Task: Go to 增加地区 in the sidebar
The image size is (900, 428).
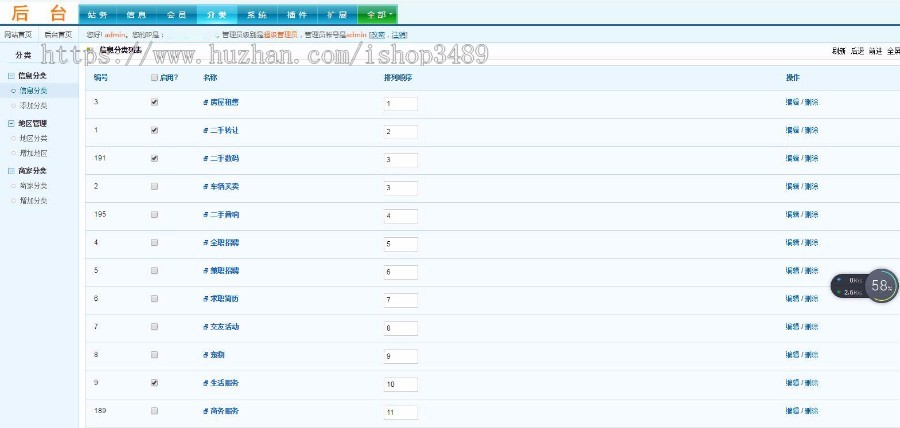Action: click(33, 153)
